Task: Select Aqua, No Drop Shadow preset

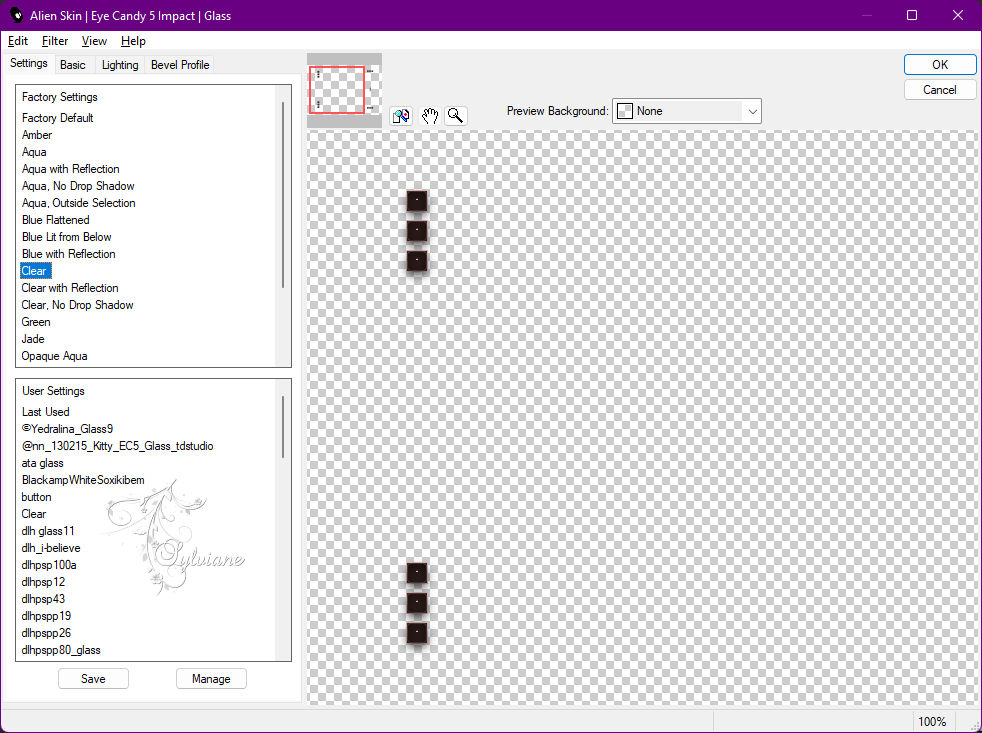Action: (78, 185)
